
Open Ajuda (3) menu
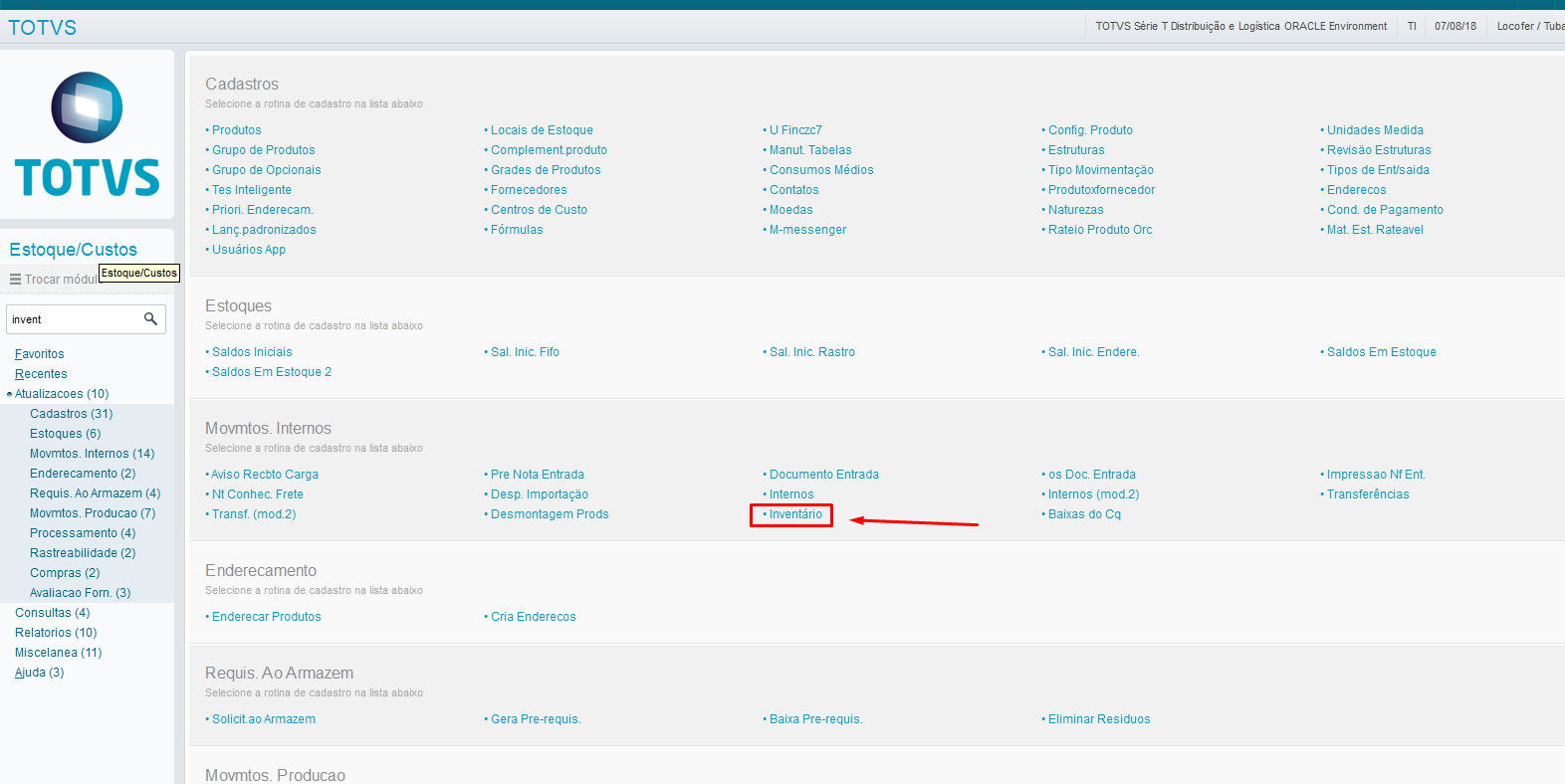[x=40, y=673]
